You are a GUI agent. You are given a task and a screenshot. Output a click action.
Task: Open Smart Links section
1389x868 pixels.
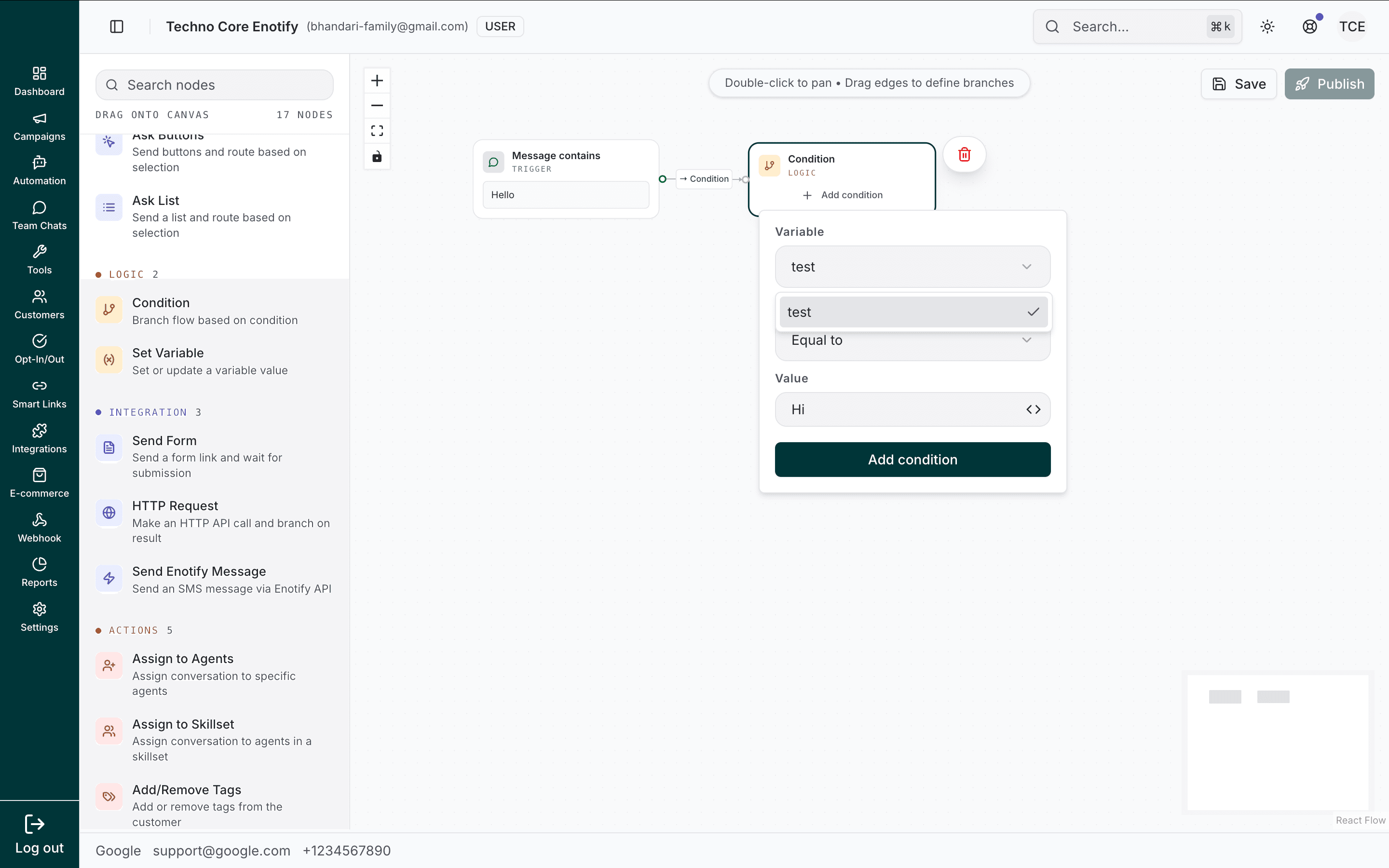point(39,394)
